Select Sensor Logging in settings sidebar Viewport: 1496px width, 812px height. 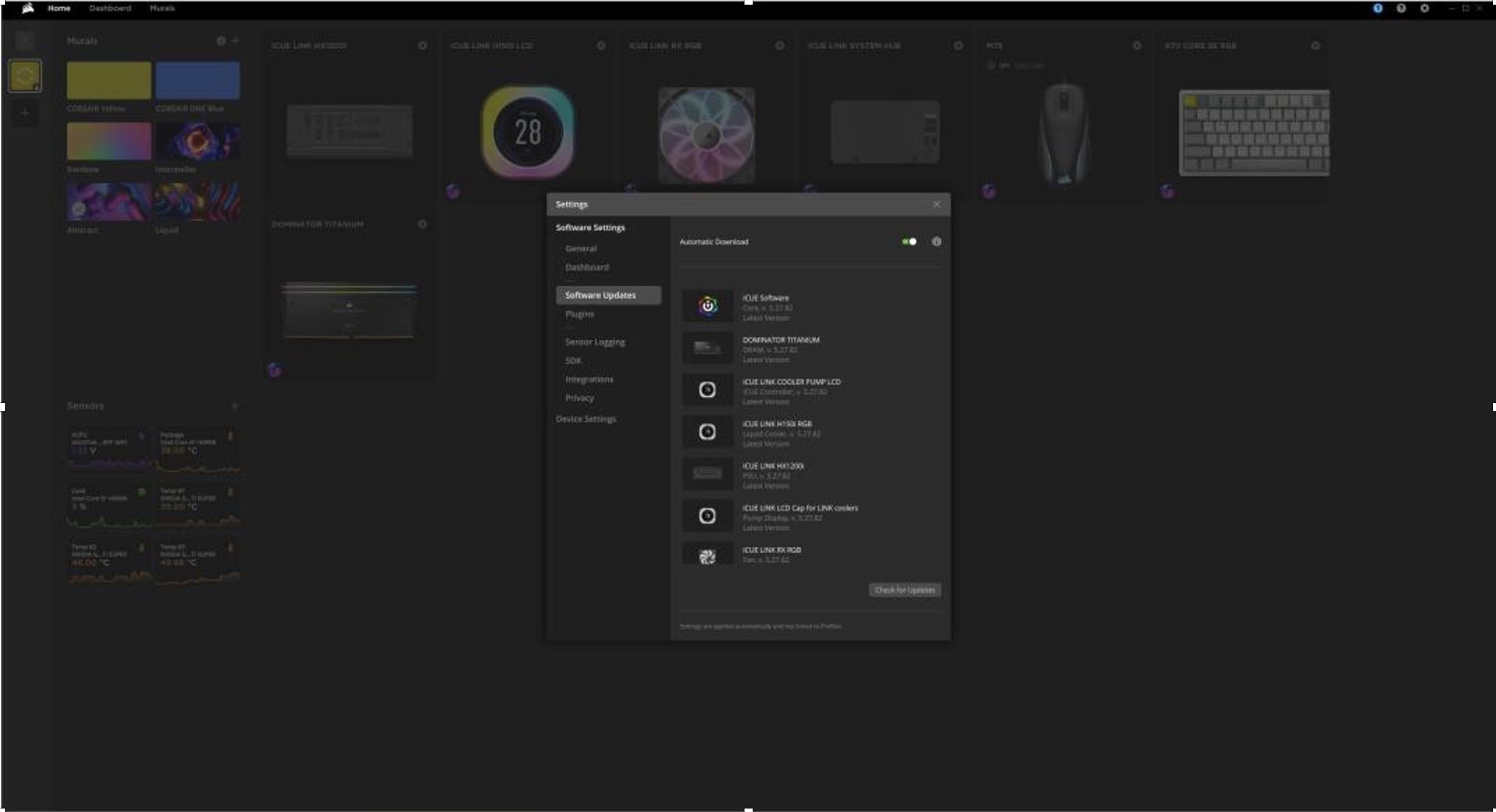(594, 342)
